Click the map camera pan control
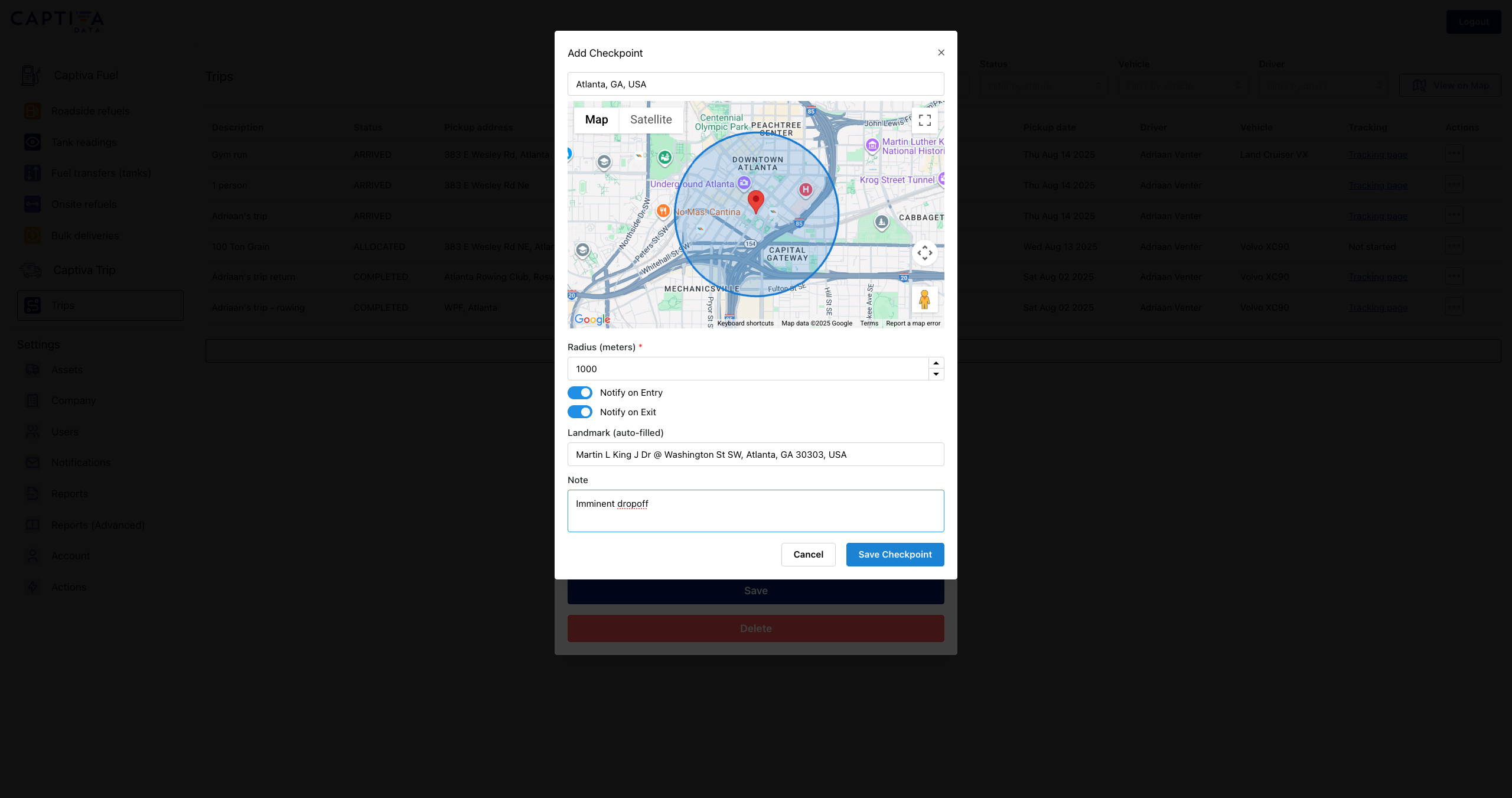1512x798 pixels. pos(924,253)
